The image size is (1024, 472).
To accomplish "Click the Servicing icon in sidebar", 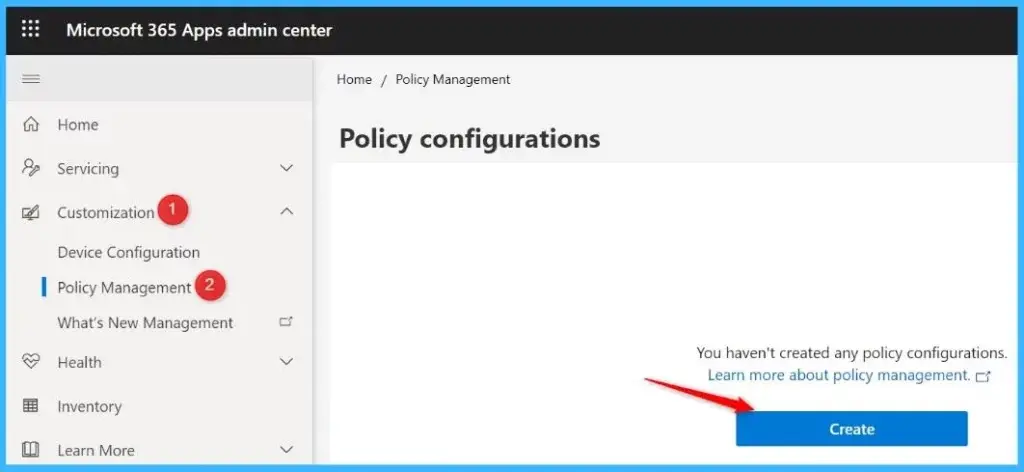I will pos(31,169).
